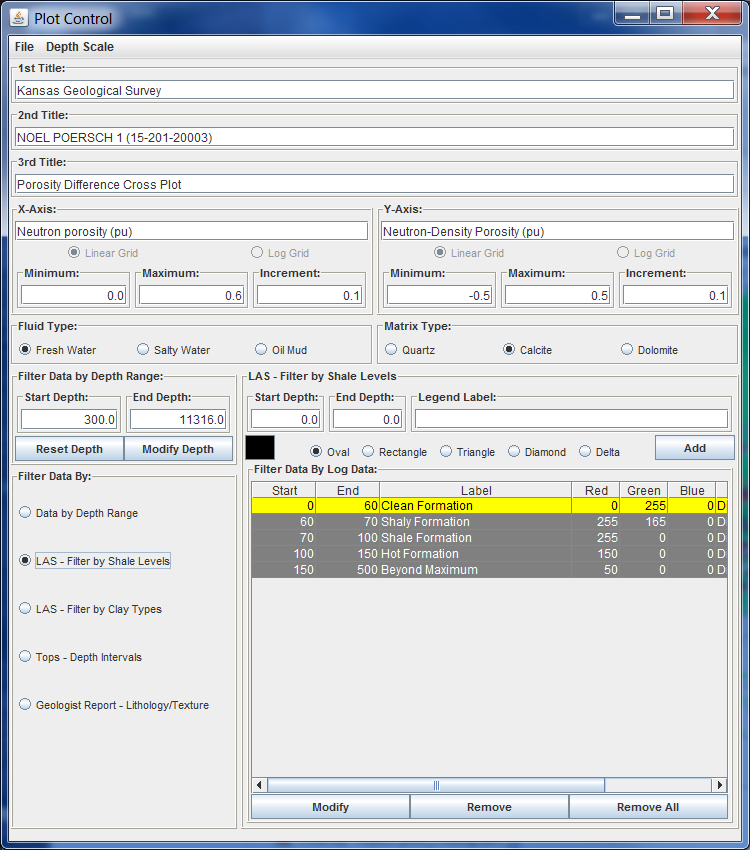Click the 1st Title text field
750x850 pixels.
click(x=374, y=90)
